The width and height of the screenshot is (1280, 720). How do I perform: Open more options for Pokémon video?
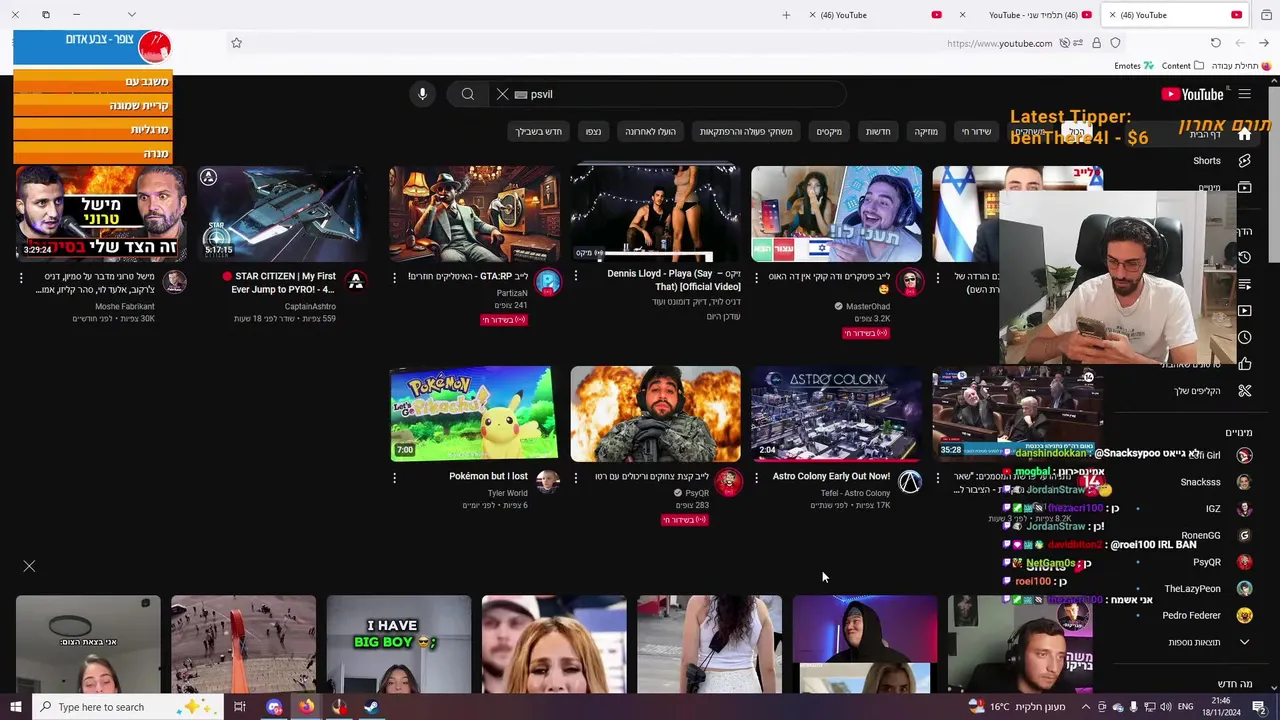(x=394, y=478)
